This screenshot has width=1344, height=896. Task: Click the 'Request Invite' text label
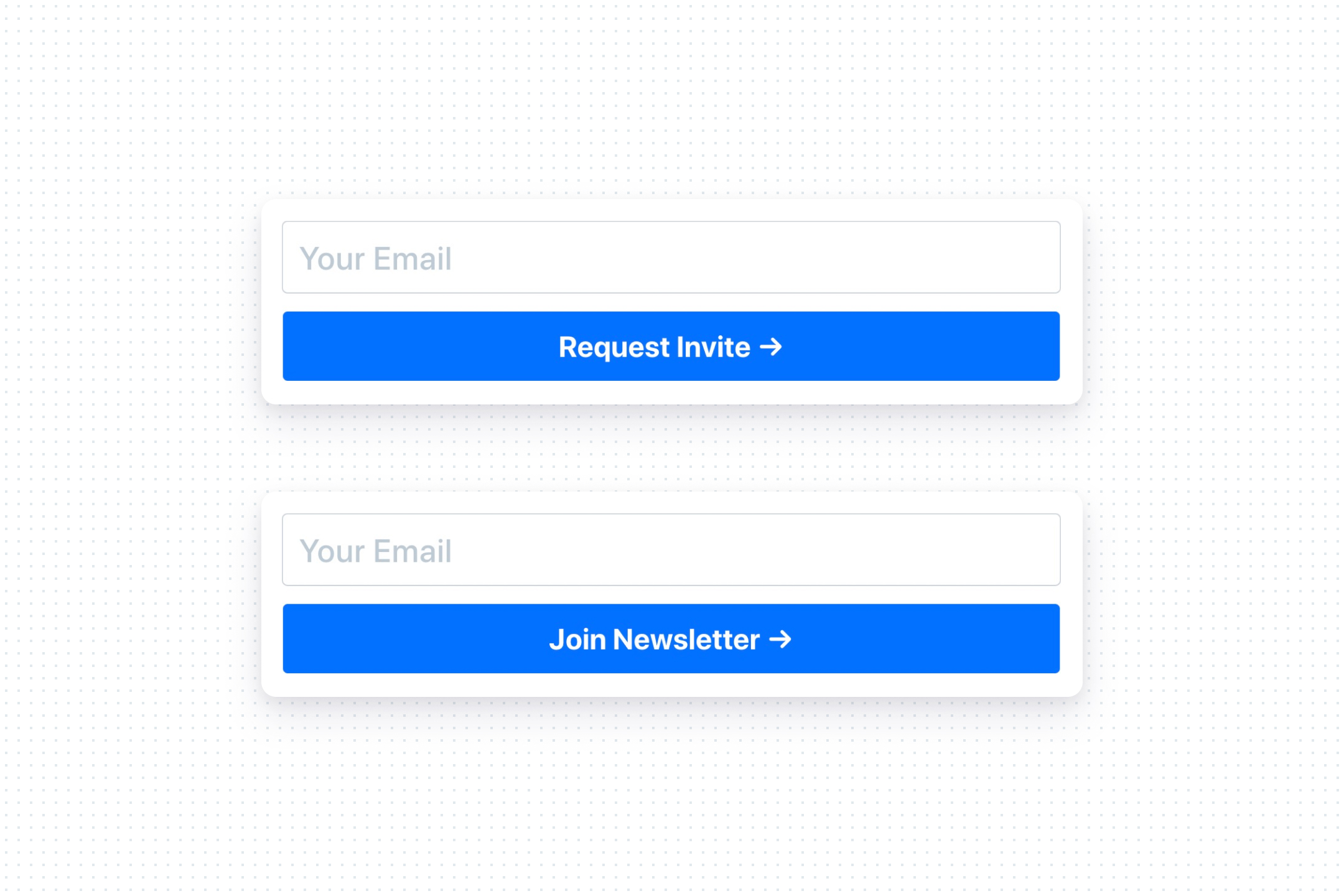[654, 347]
